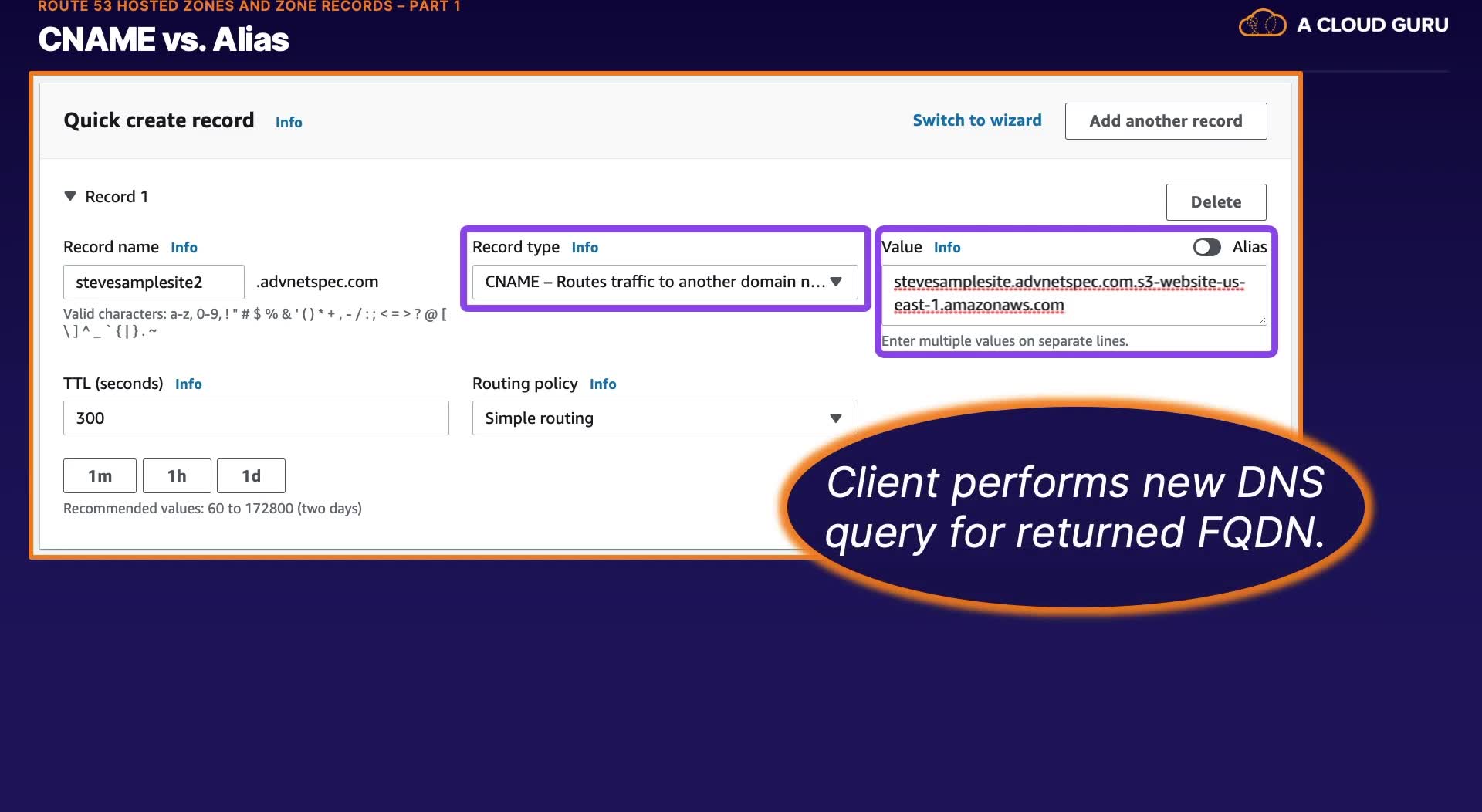Click the 'Valid characters' hint text

click(255, 323)
